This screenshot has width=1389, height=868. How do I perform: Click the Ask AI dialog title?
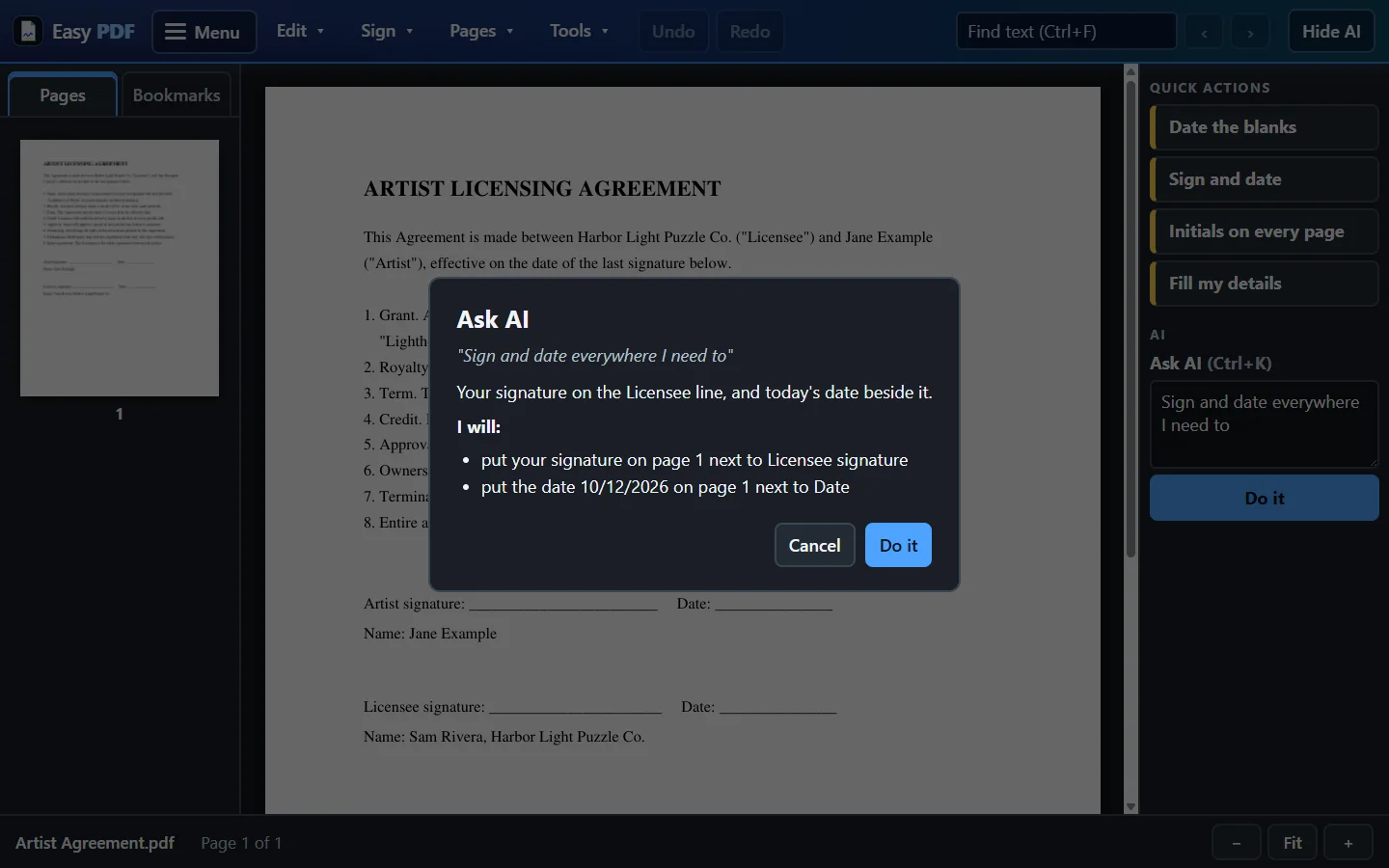click(x=493, y=319)
